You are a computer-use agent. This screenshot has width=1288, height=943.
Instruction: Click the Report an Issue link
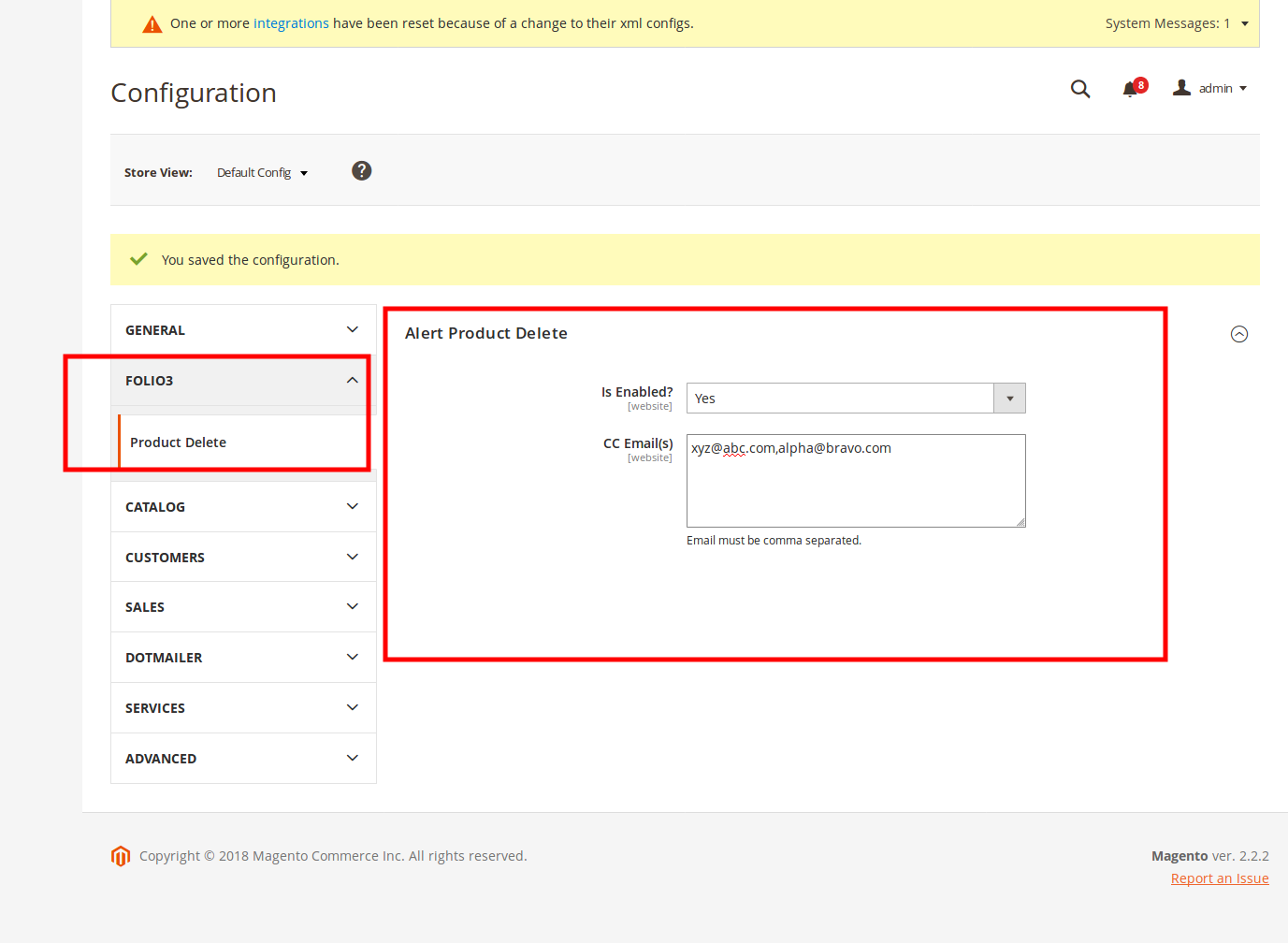1219,878
